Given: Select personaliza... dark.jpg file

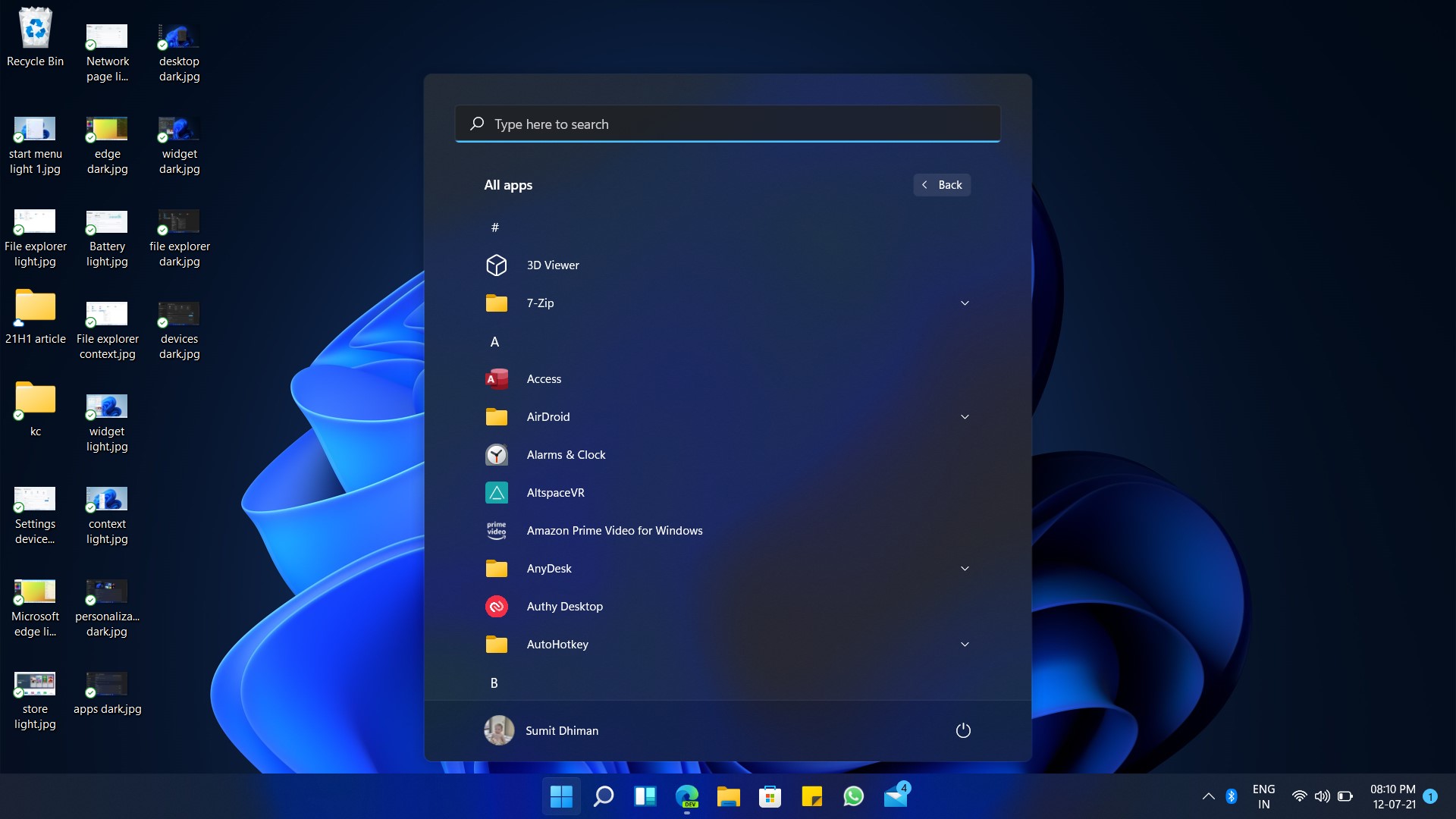Looking at the screenshot, I should click(107, 608).
